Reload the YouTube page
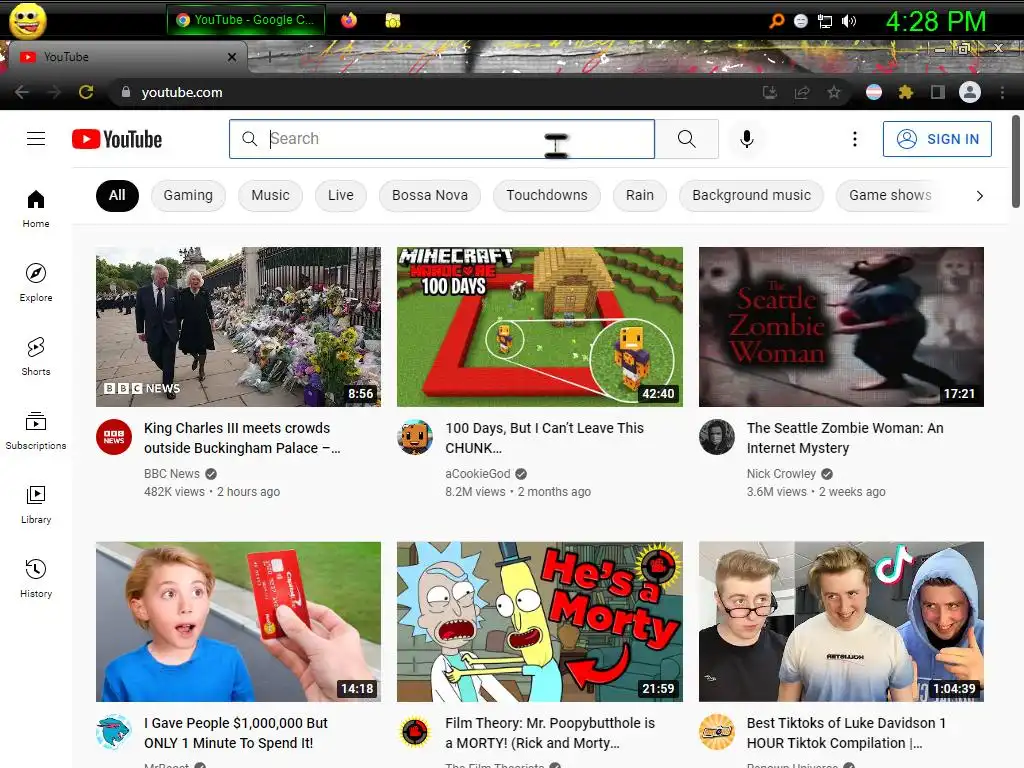This screenshot has width=1024, height=768. (x=86, y=92)
